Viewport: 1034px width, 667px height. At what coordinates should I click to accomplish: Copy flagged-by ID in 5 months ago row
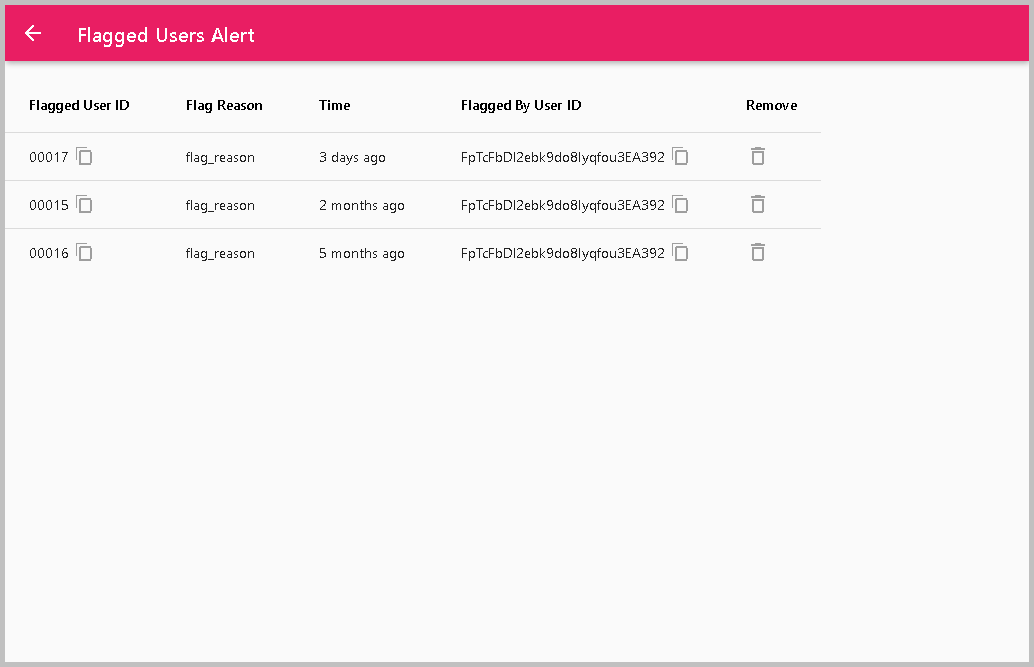681,253
